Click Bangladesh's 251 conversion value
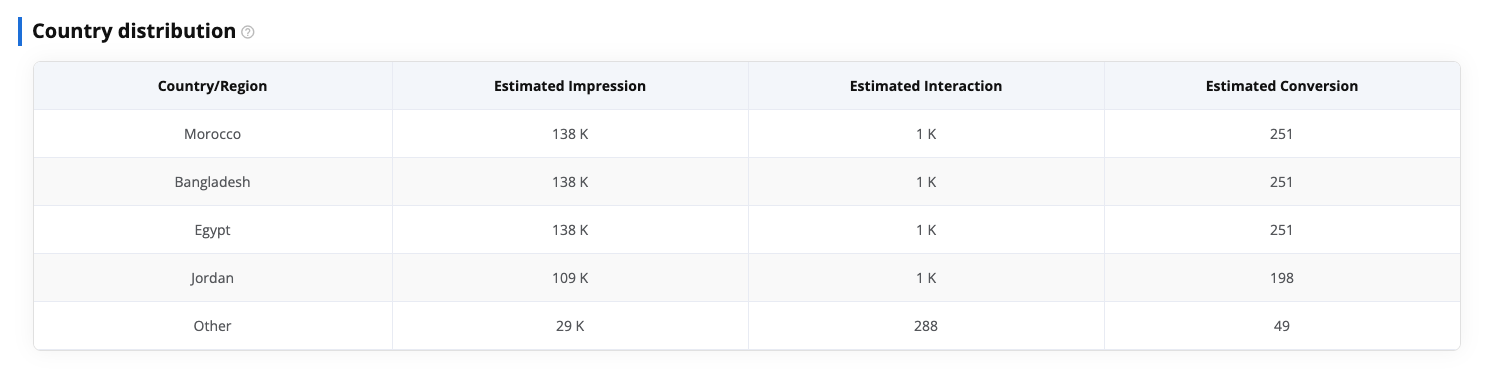The height and width of the screenshot is (379, 1491). [x=1282, y=182]
